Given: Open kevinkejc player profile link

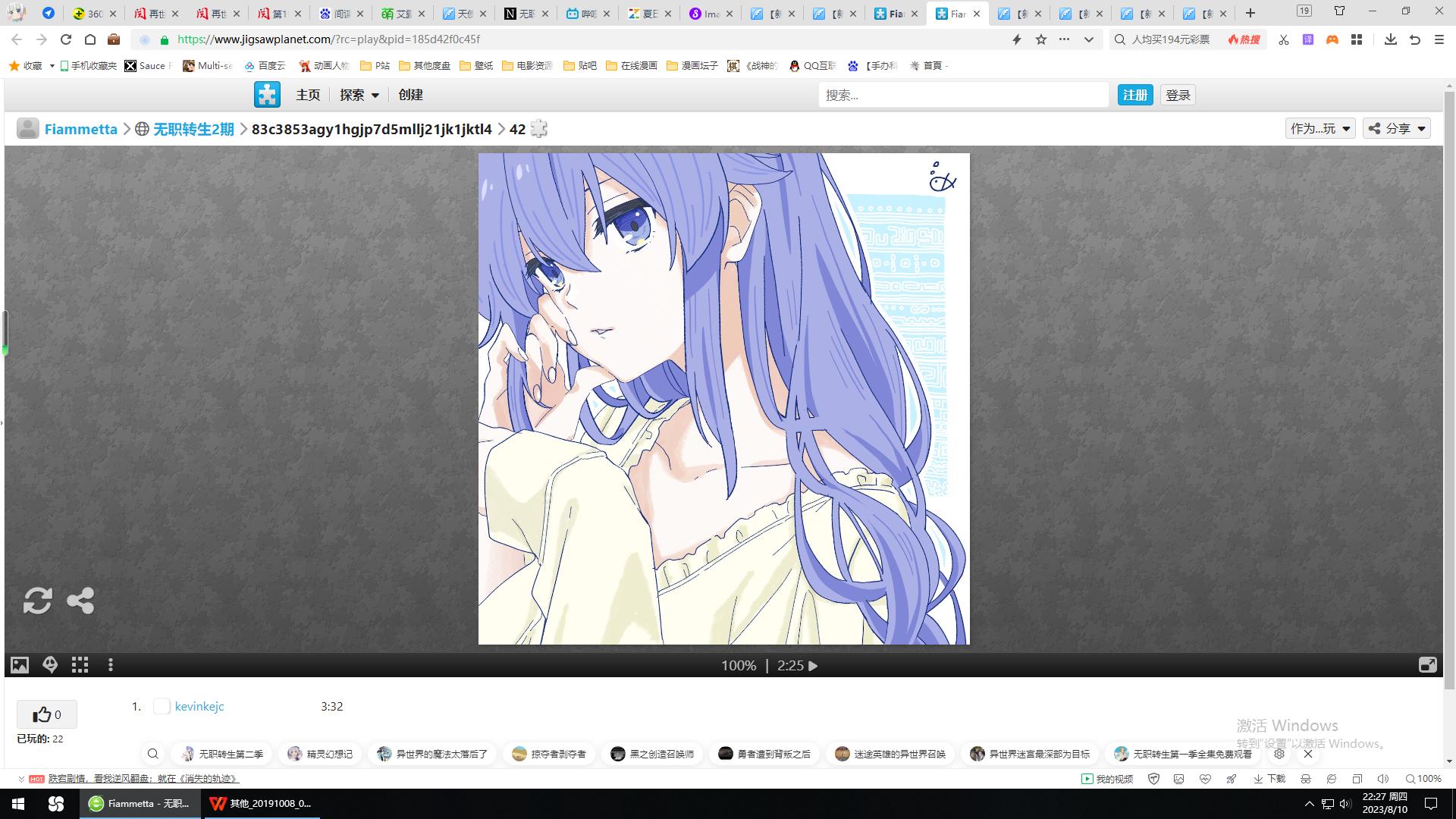Looking at the screenshot, I should pos(199,706).
